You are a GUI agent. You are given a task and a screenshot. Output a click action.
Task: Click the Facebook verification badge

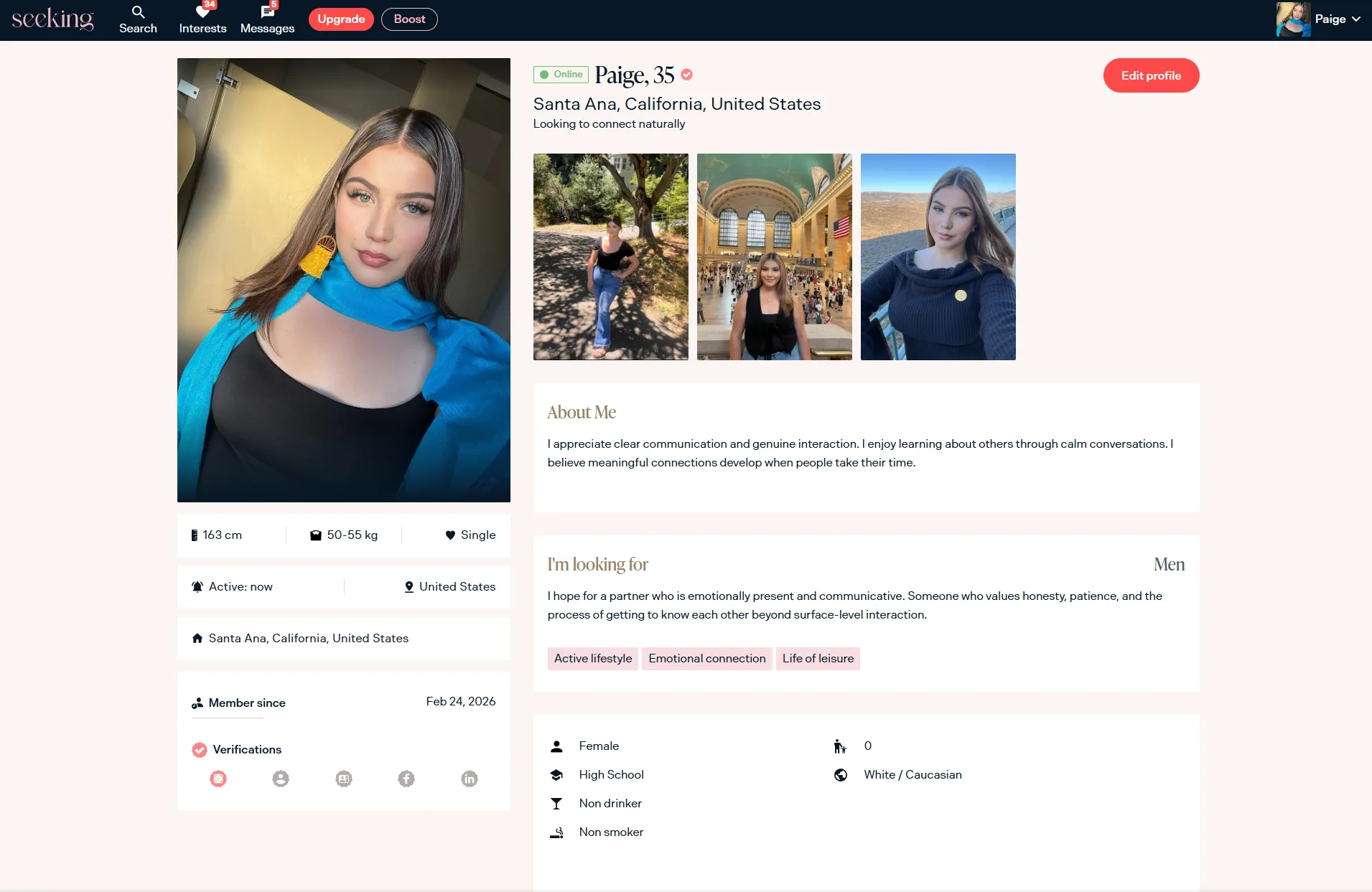406,779
